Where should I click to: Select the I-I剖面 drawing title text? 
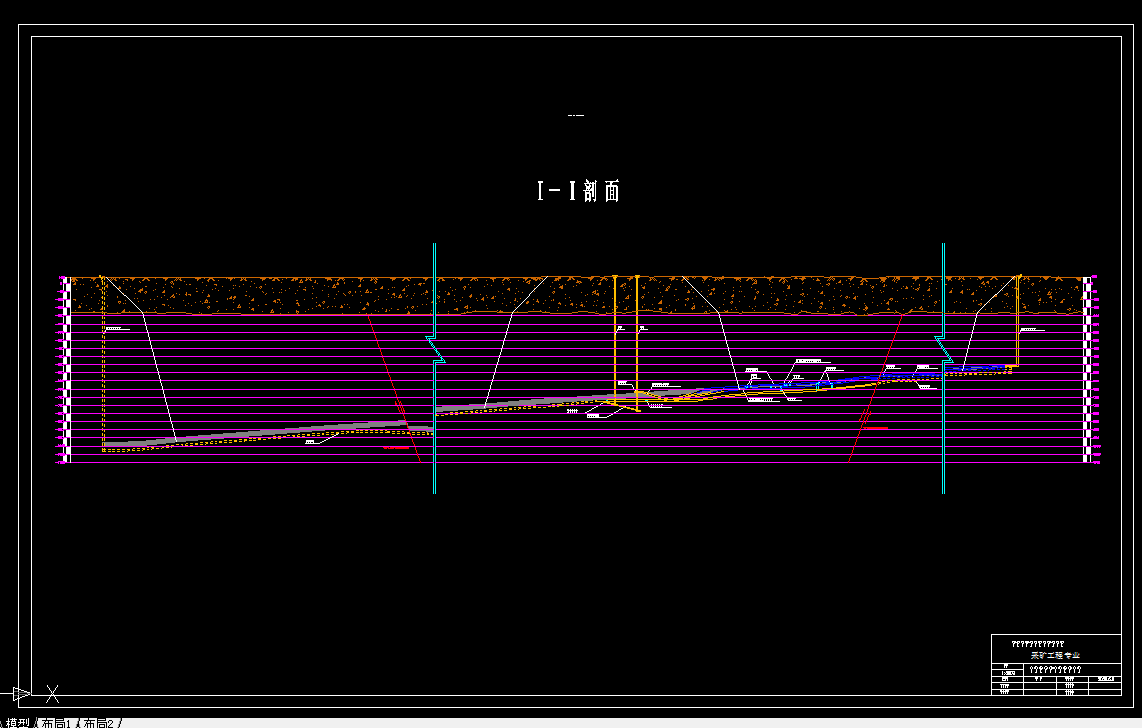578,191
